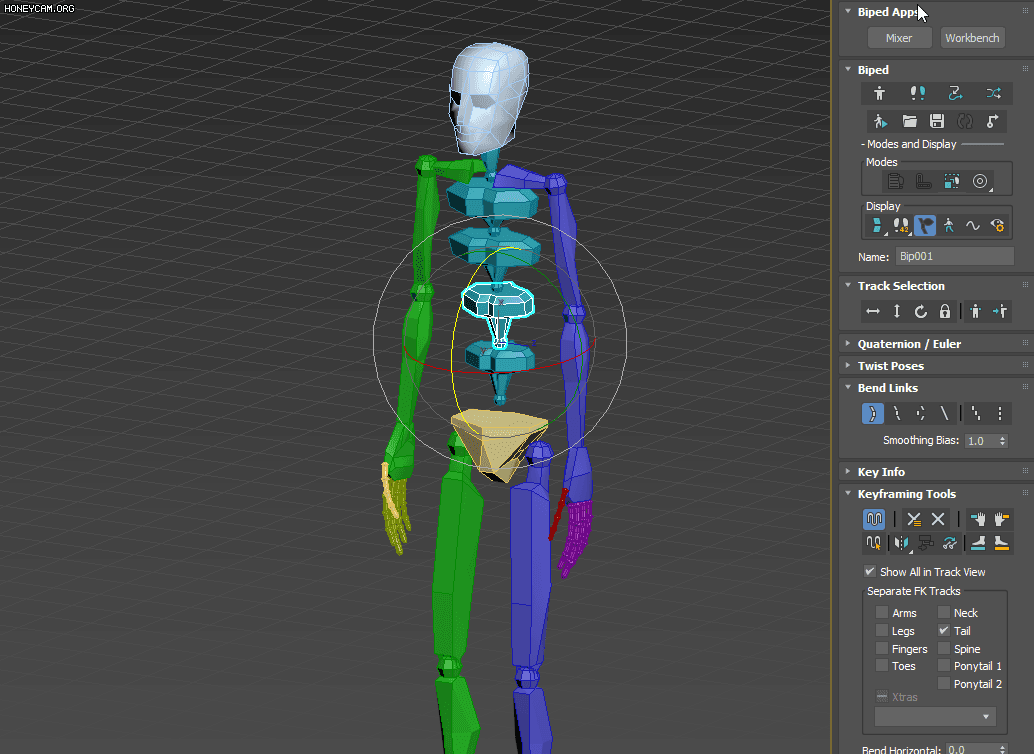Click Anchor Left Arm hand icon
This screenshot has width=1034, height=754.
tap(1001, 519)
